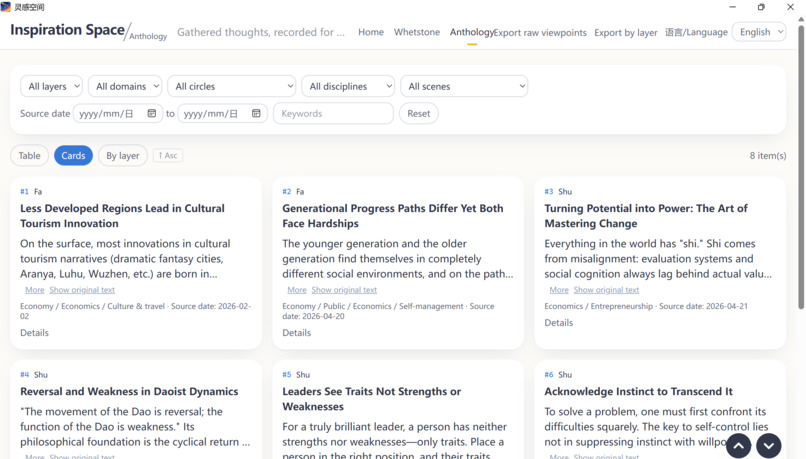Go to the Home tab
The image size is (806, 459).
coord(371,32)
